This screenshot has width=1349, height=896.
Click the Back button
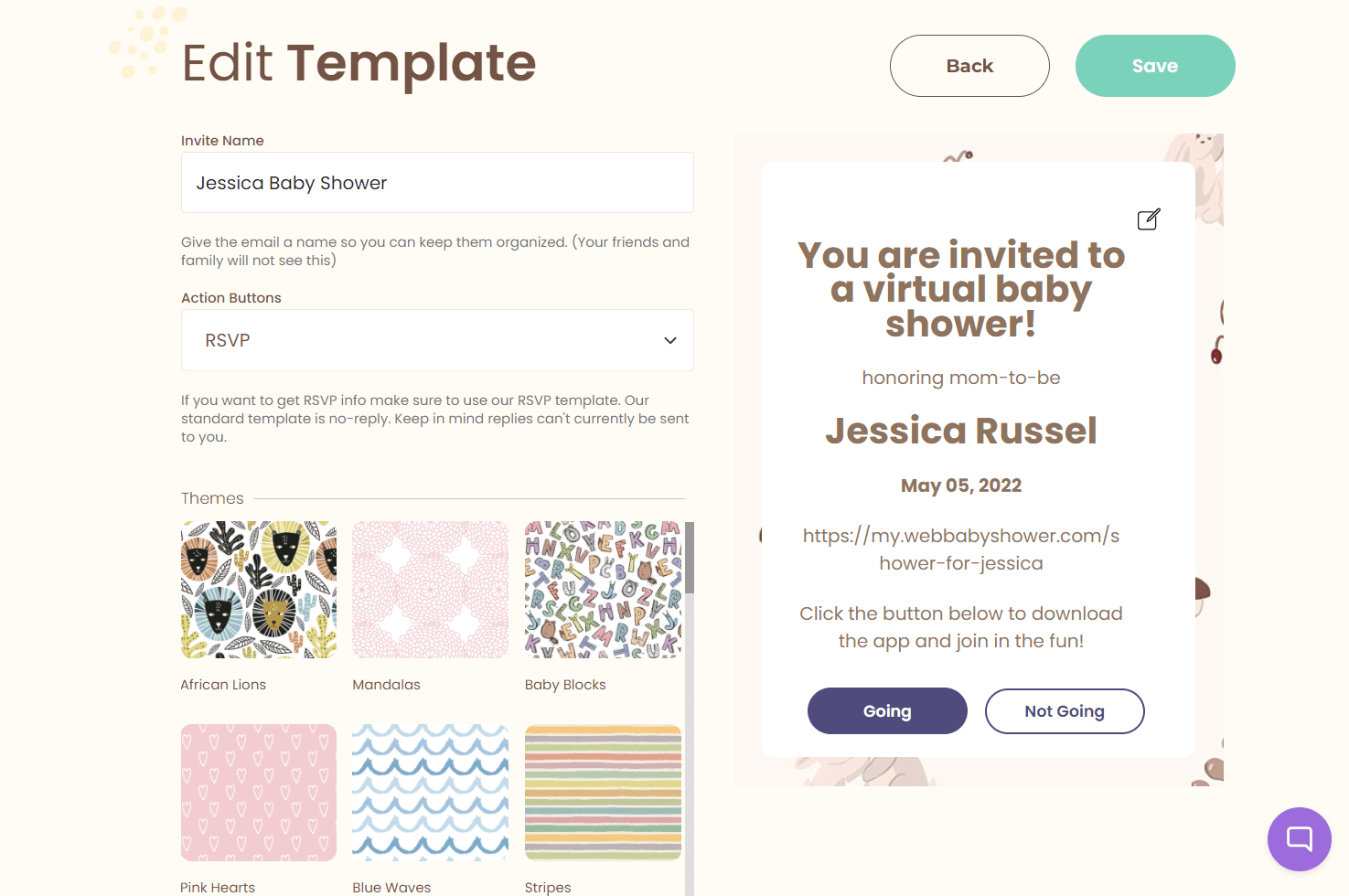click(969, 65)
